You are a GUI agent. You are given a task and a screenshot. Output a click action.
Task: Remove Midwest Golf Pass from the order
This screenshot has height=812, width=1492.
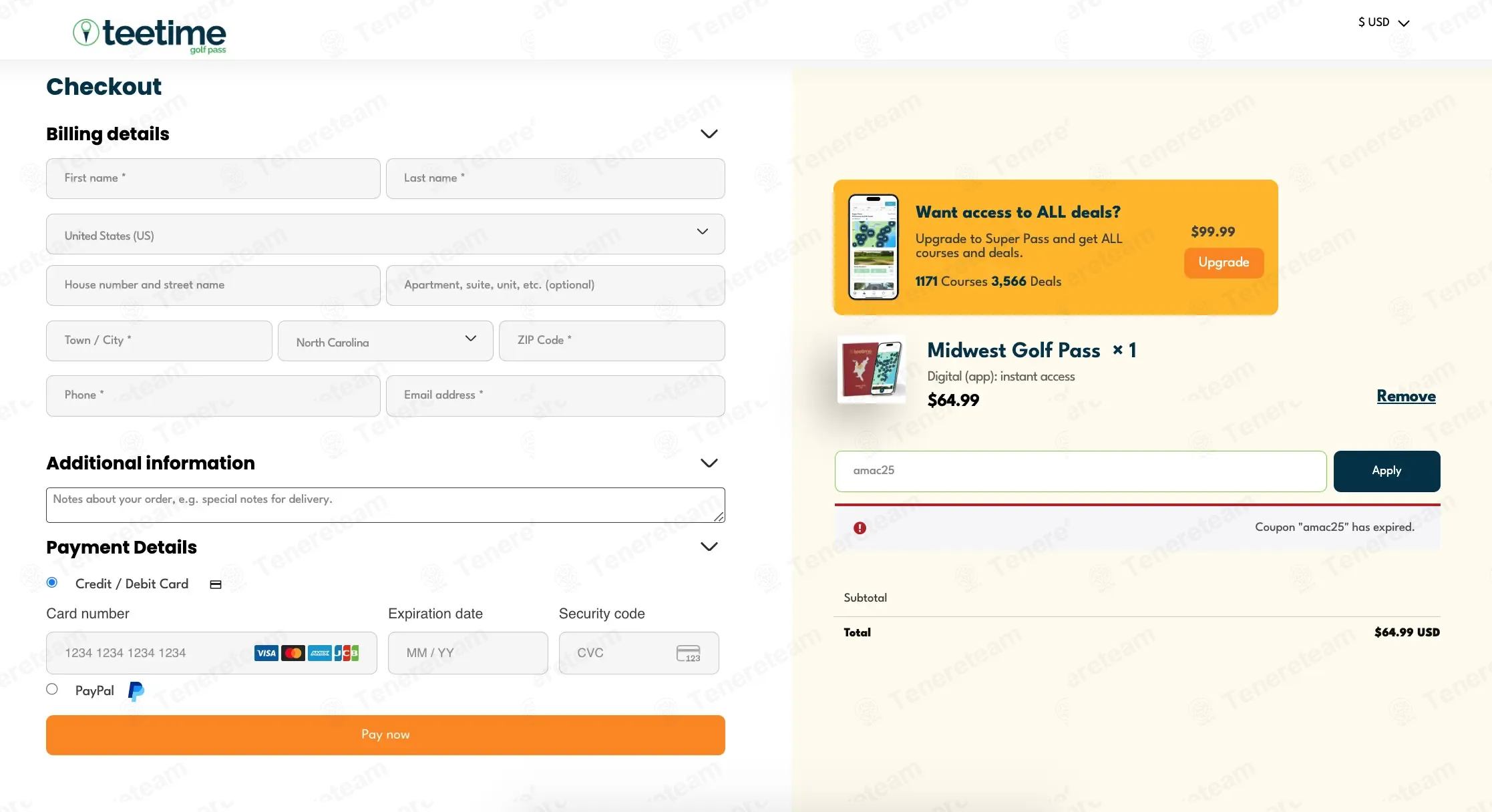tap(1406, 396)
